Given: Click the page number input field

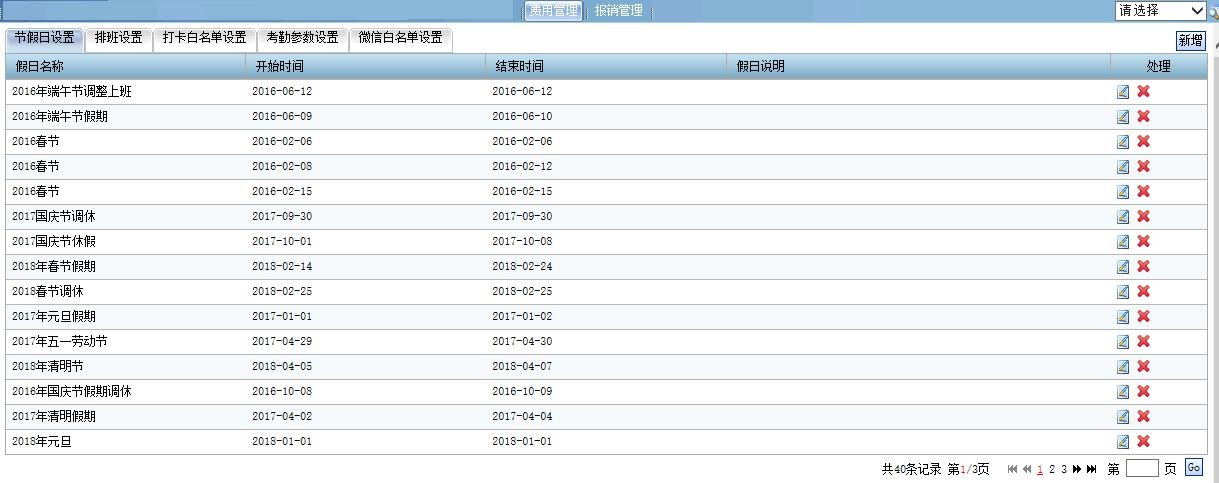Looking at the screenshot, I should coord(1141,468).
